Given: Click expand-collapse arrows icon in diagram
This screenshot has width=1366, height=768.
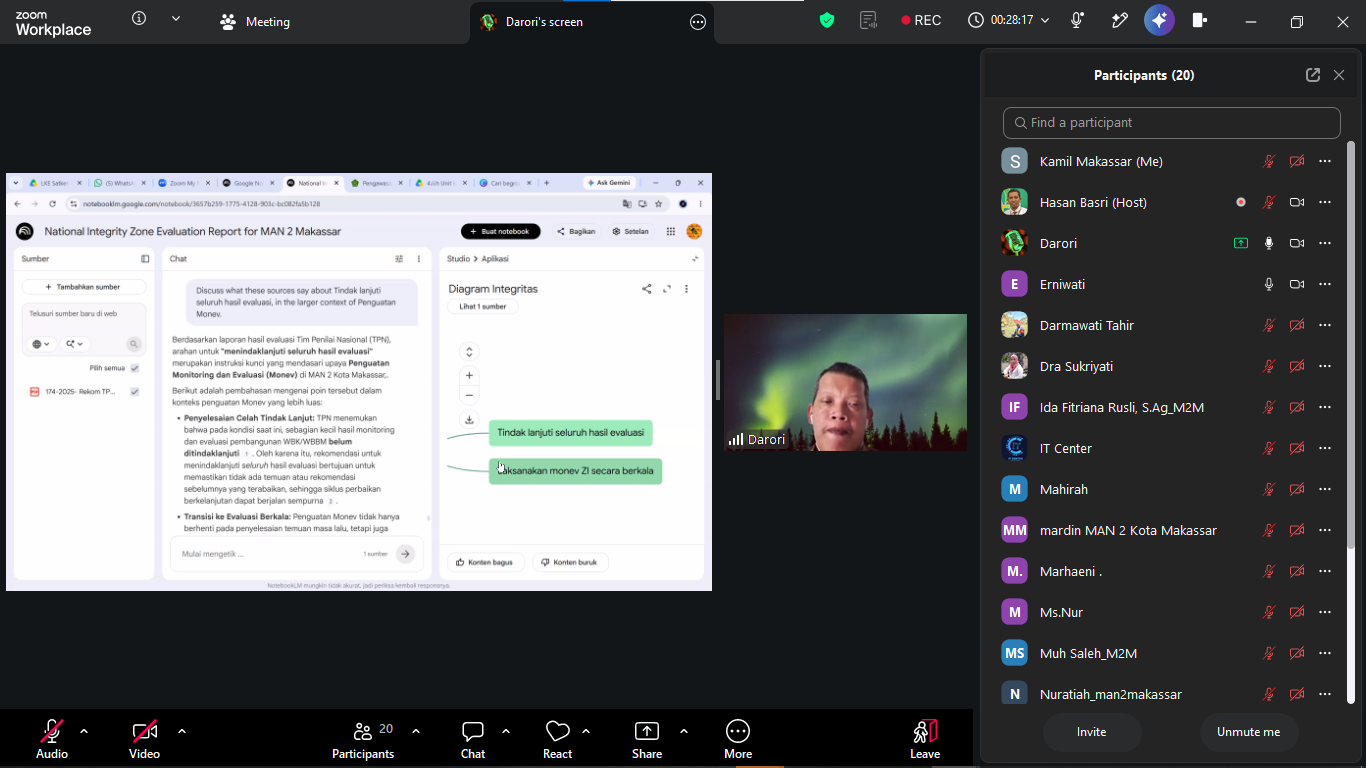Looking at the screenshot, I should [469, 351].
